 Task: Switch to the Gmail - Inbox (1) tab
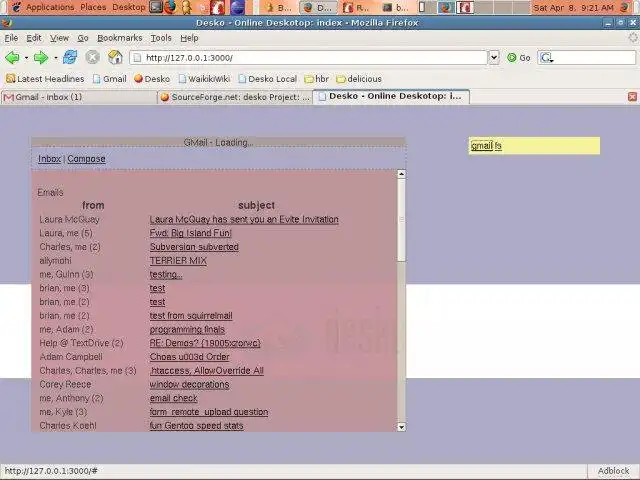79,97
